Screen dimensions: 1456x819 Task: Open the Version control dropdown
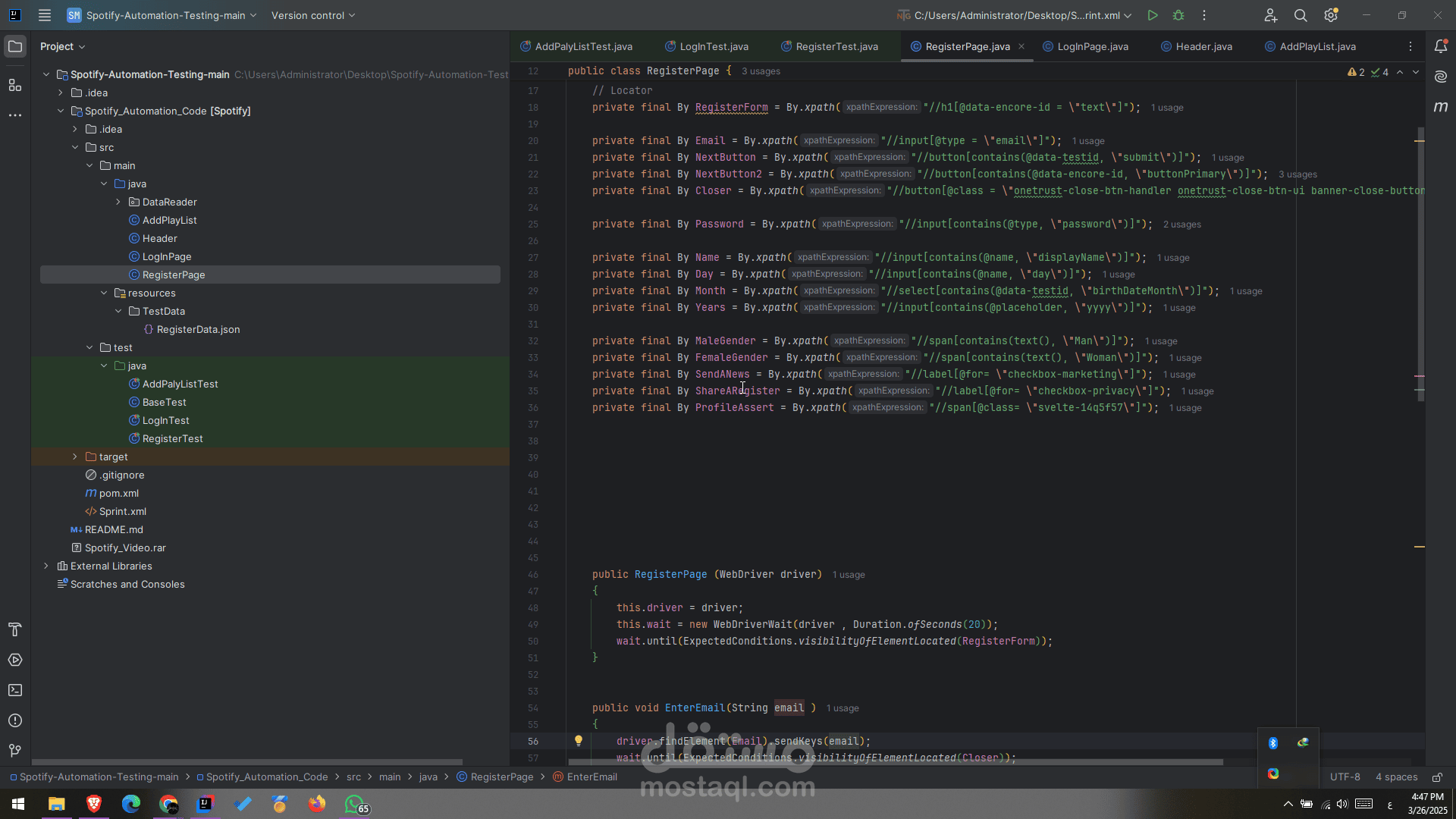(x=313, y=15)
